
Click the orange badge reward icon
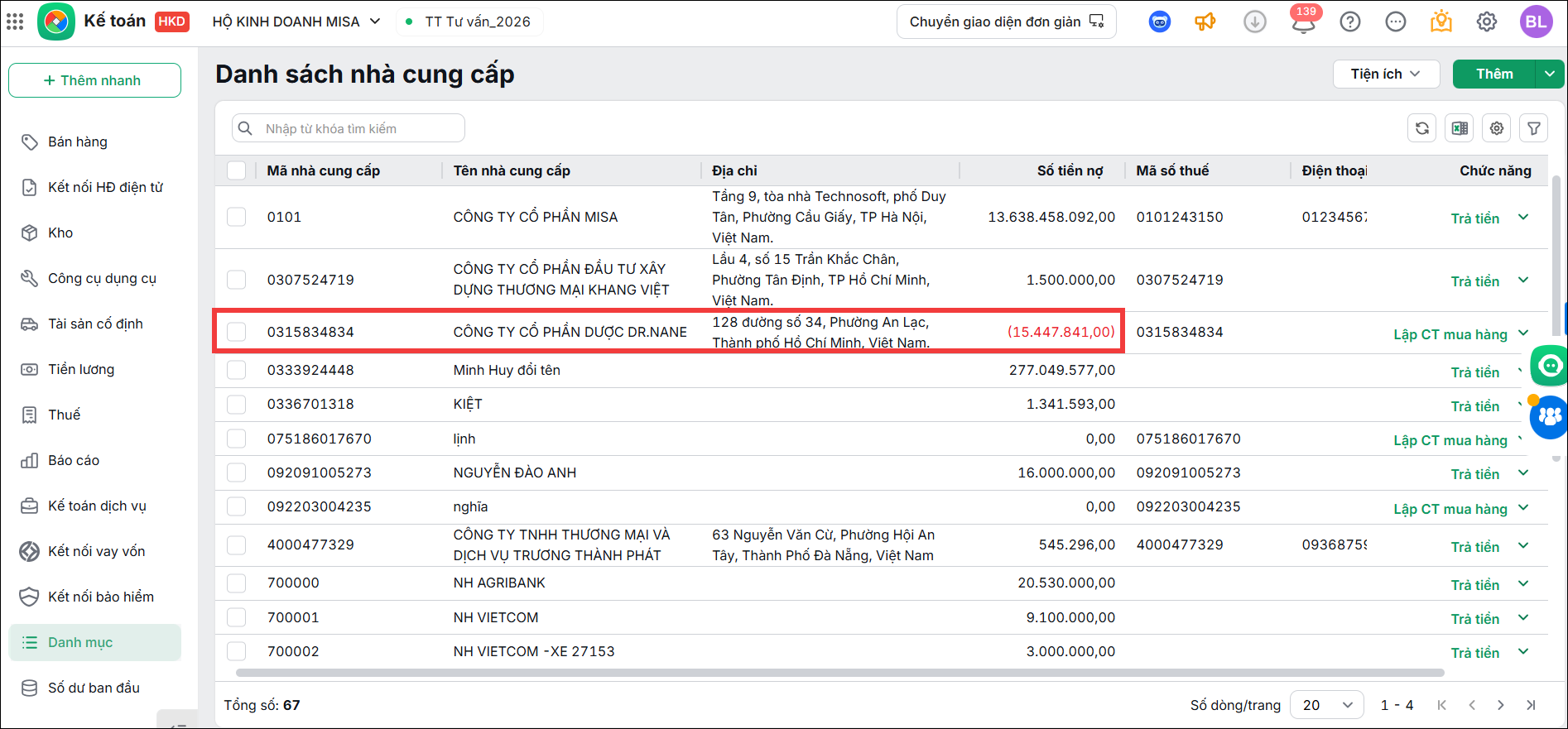tap(1441, 22)
